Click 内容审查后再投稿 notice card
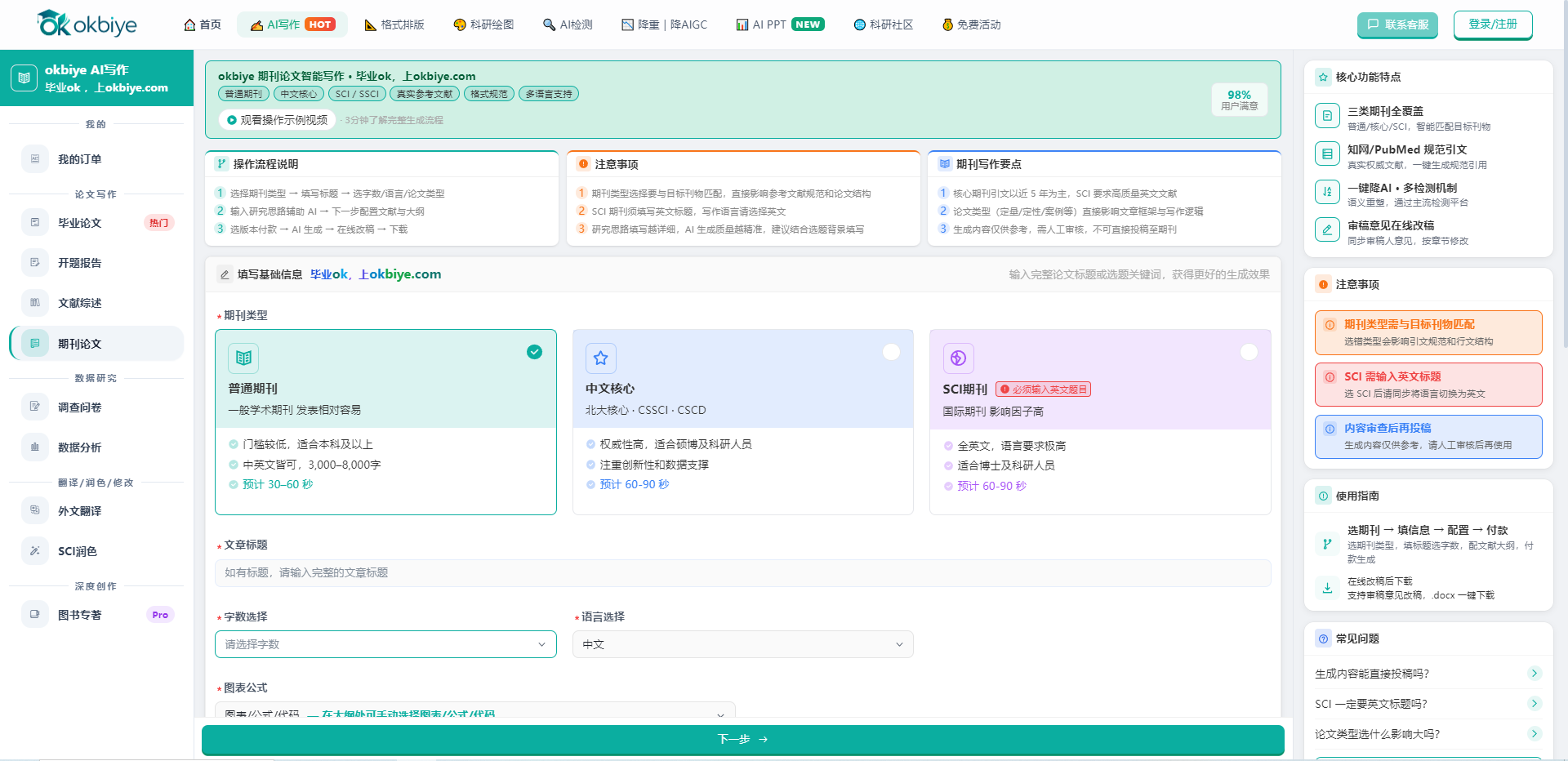1568x761 pixels. pos(1428,437)
